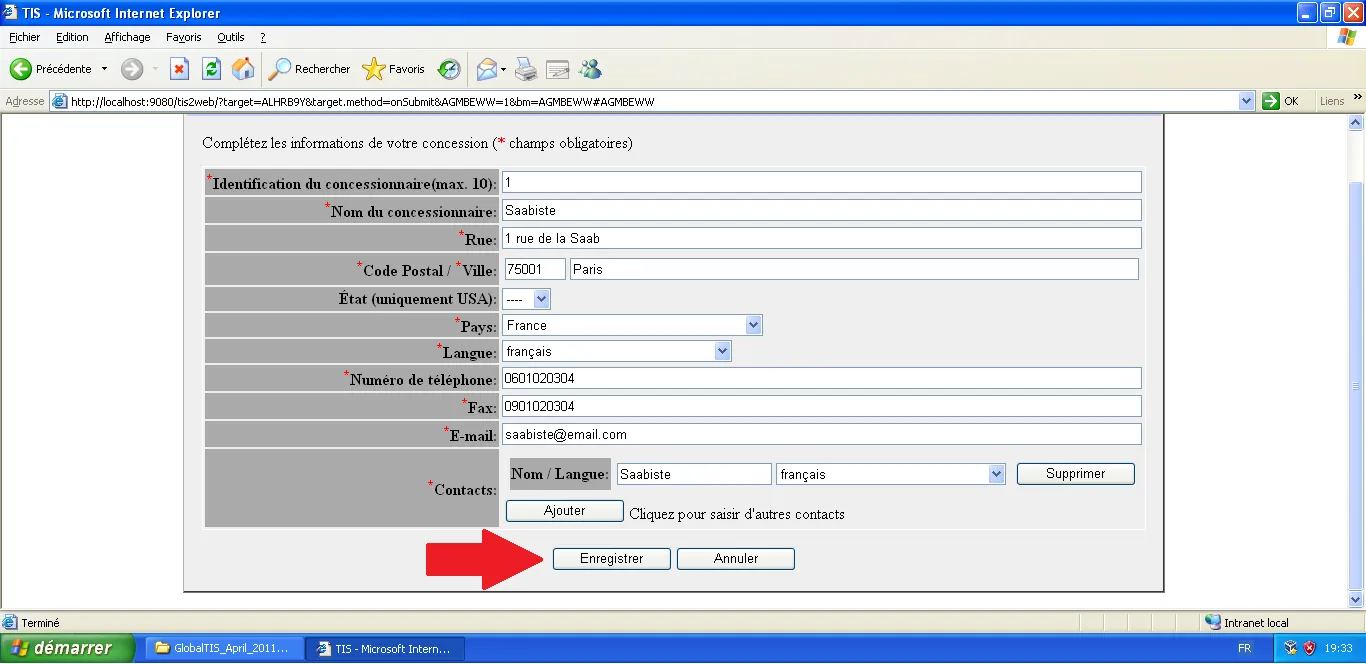Open the Pays dropdown showing France

point(753,325)
